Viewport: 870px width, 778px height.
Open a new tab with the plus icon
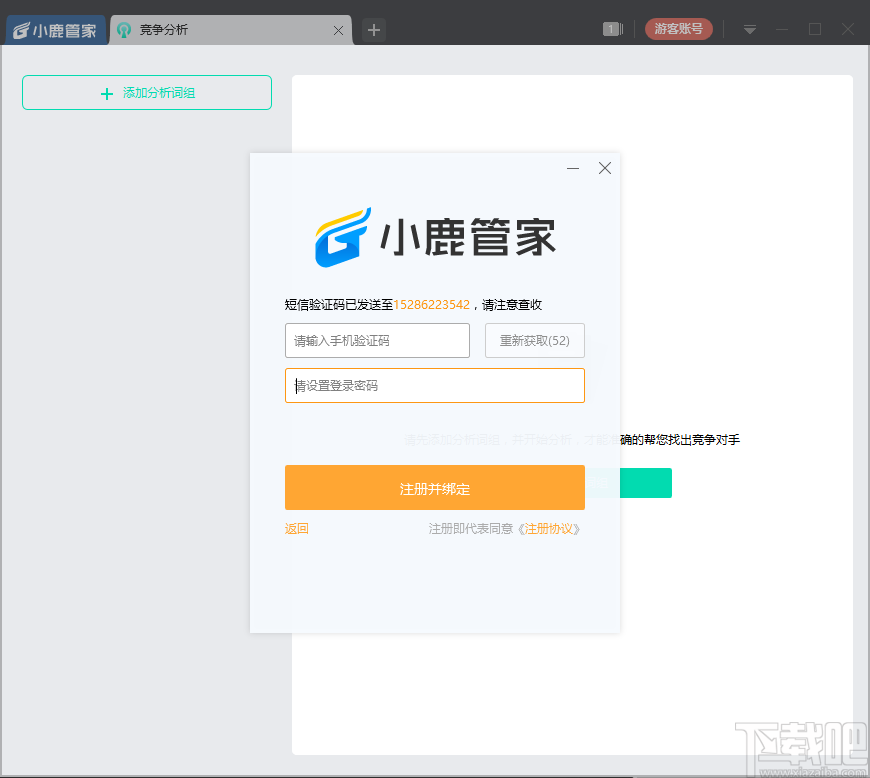click(372, 30)
